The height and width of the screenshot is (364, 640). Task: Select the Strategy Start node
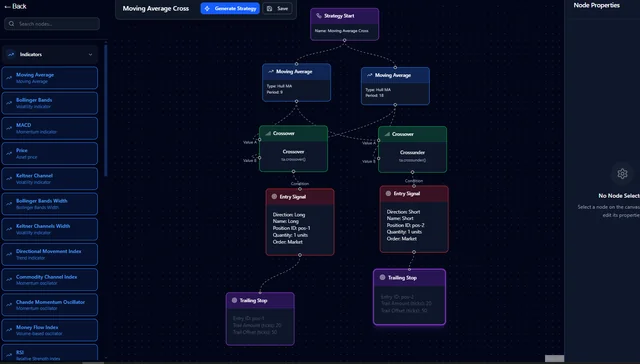click(344, 24)
